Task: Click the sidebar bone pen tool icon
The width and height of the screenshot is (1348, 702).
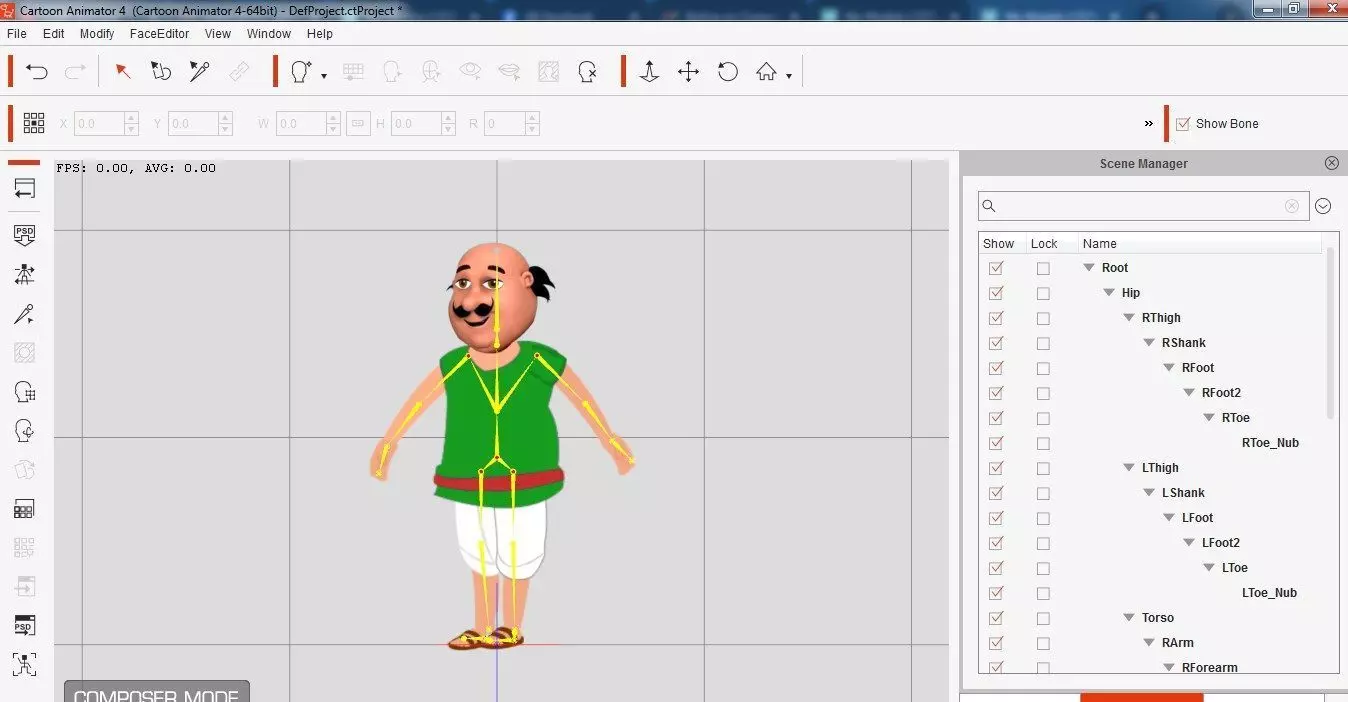Action: [x=25, y=314]
